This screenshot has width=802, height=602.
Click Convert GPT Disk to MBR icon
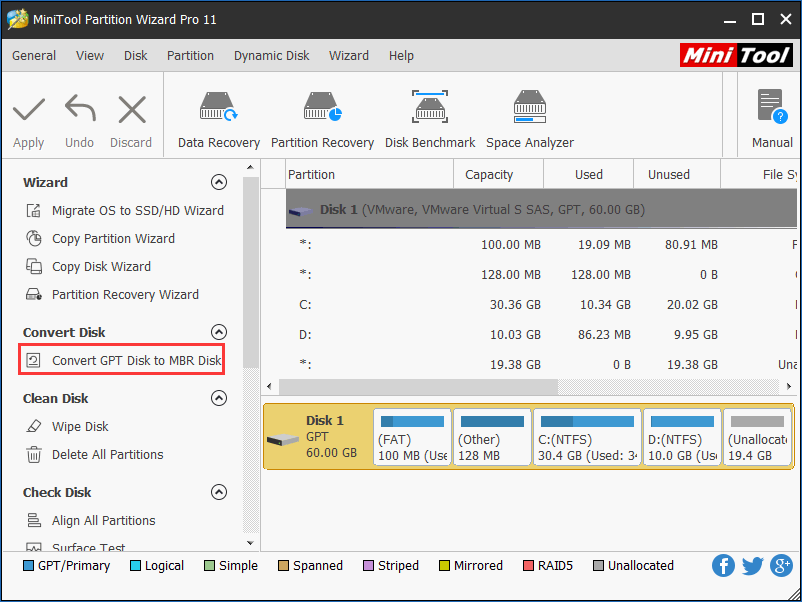click(x=34, y=360)
